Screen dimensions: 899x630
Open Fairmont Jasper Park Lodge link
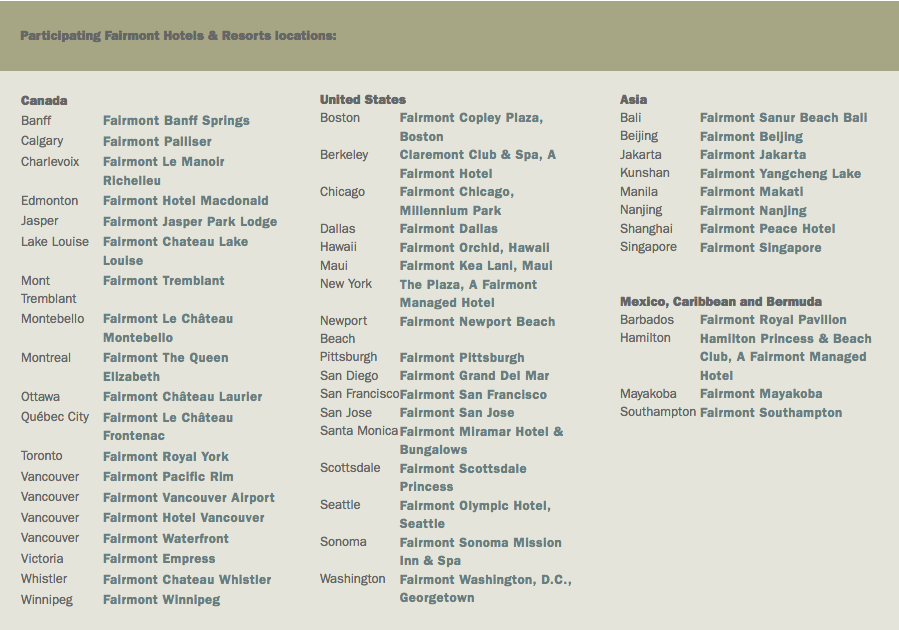point(190,221)
